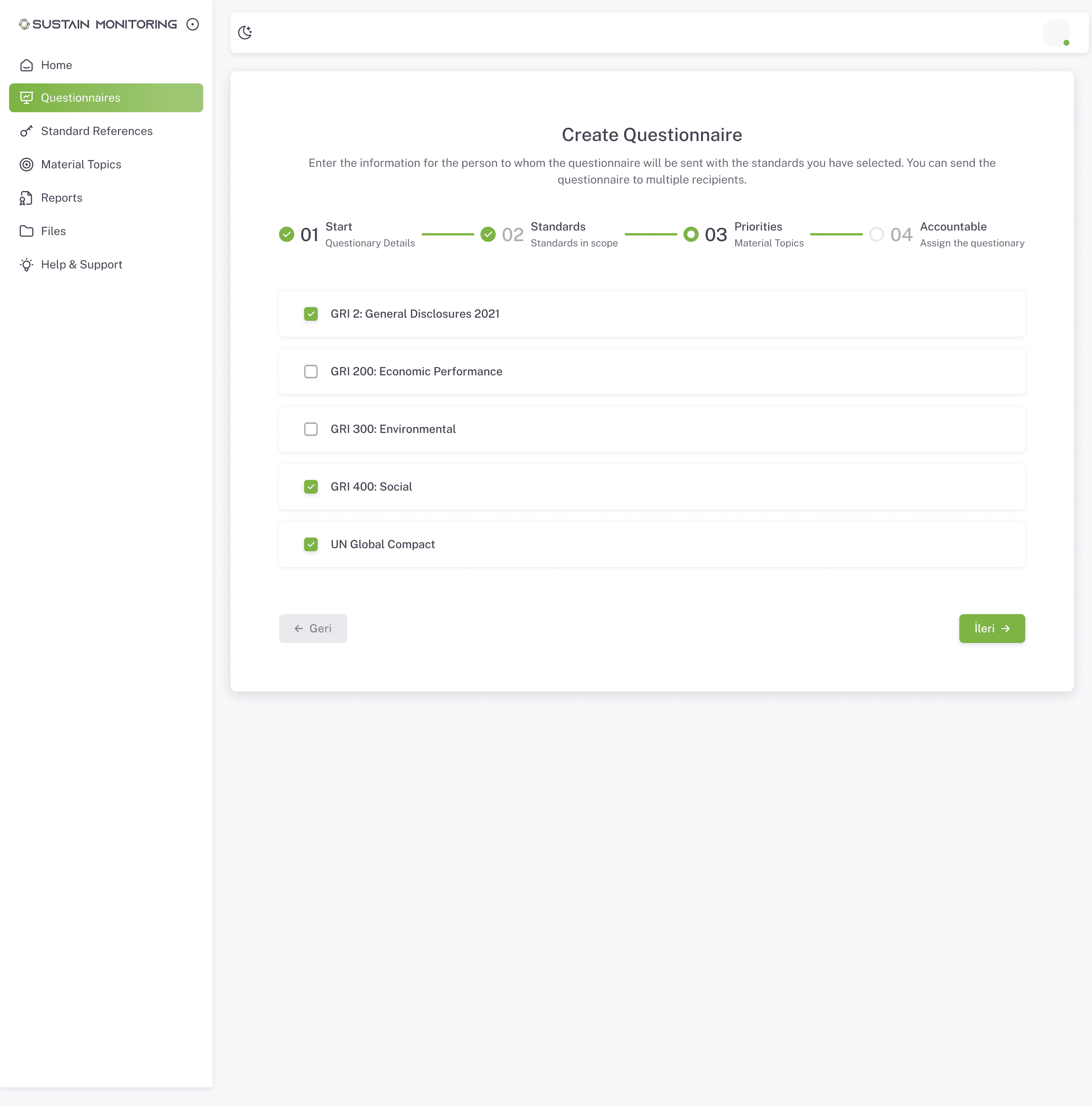Click the sidebar collapse circle icon
The image size is (1092, 1107).
(193, 24)
